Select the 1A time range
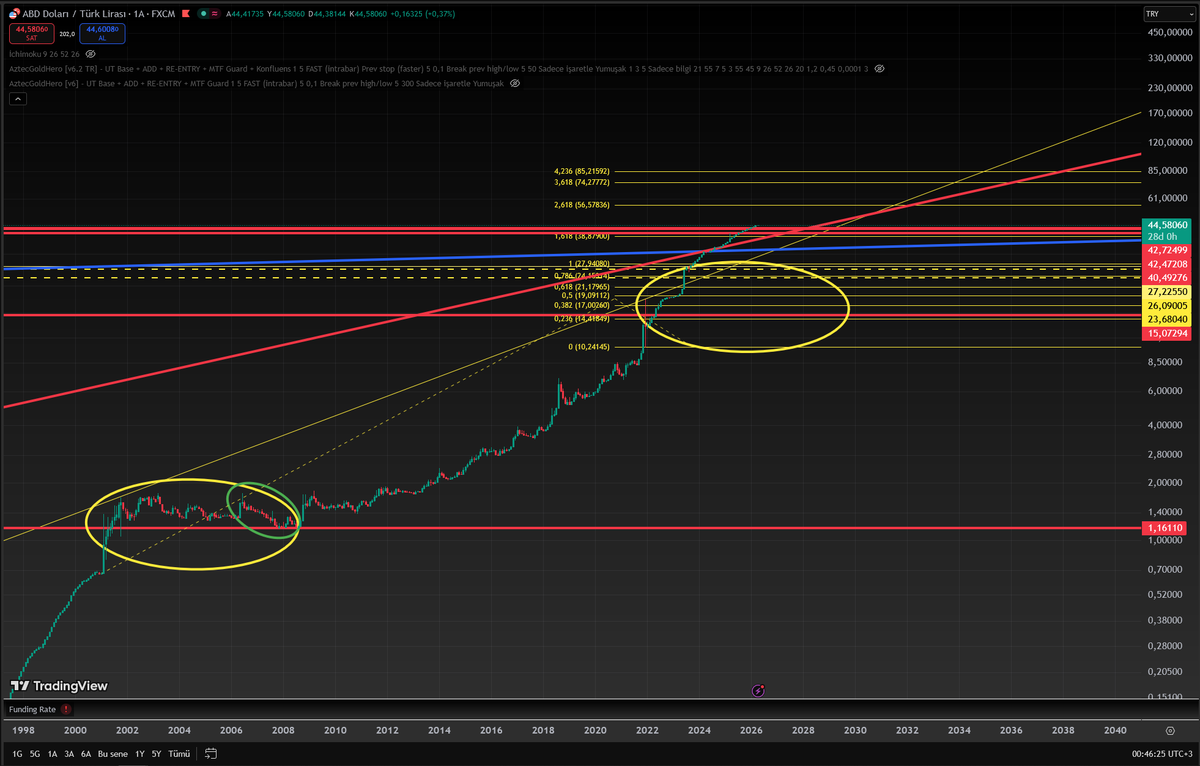Image resolution: width=1200 pixels, height=766 pixels. [x=52, y=753]
